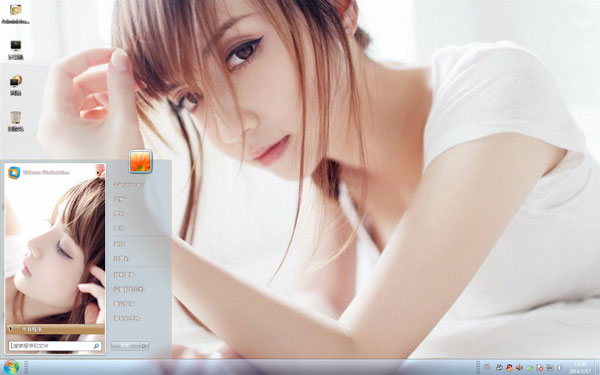The width and height of the screenshot is (600, 375).
Task: Select Administrator folder desktop icon
Action: coord(16,14)
